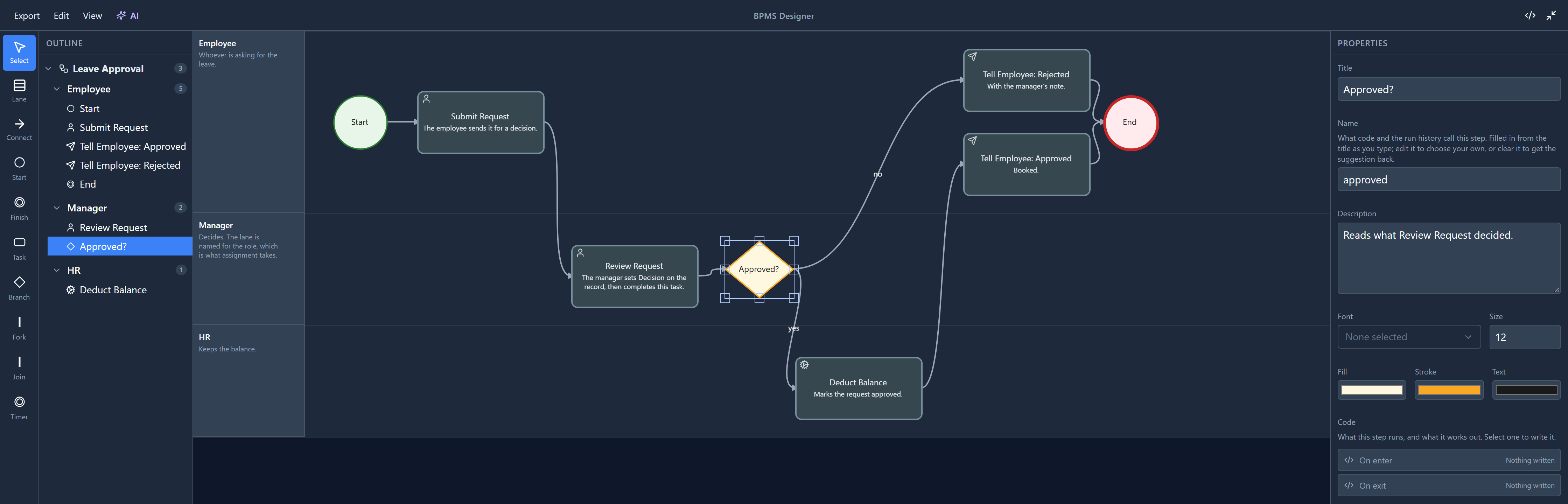
Task: Select the Start event tool
Action: [19, 169]
